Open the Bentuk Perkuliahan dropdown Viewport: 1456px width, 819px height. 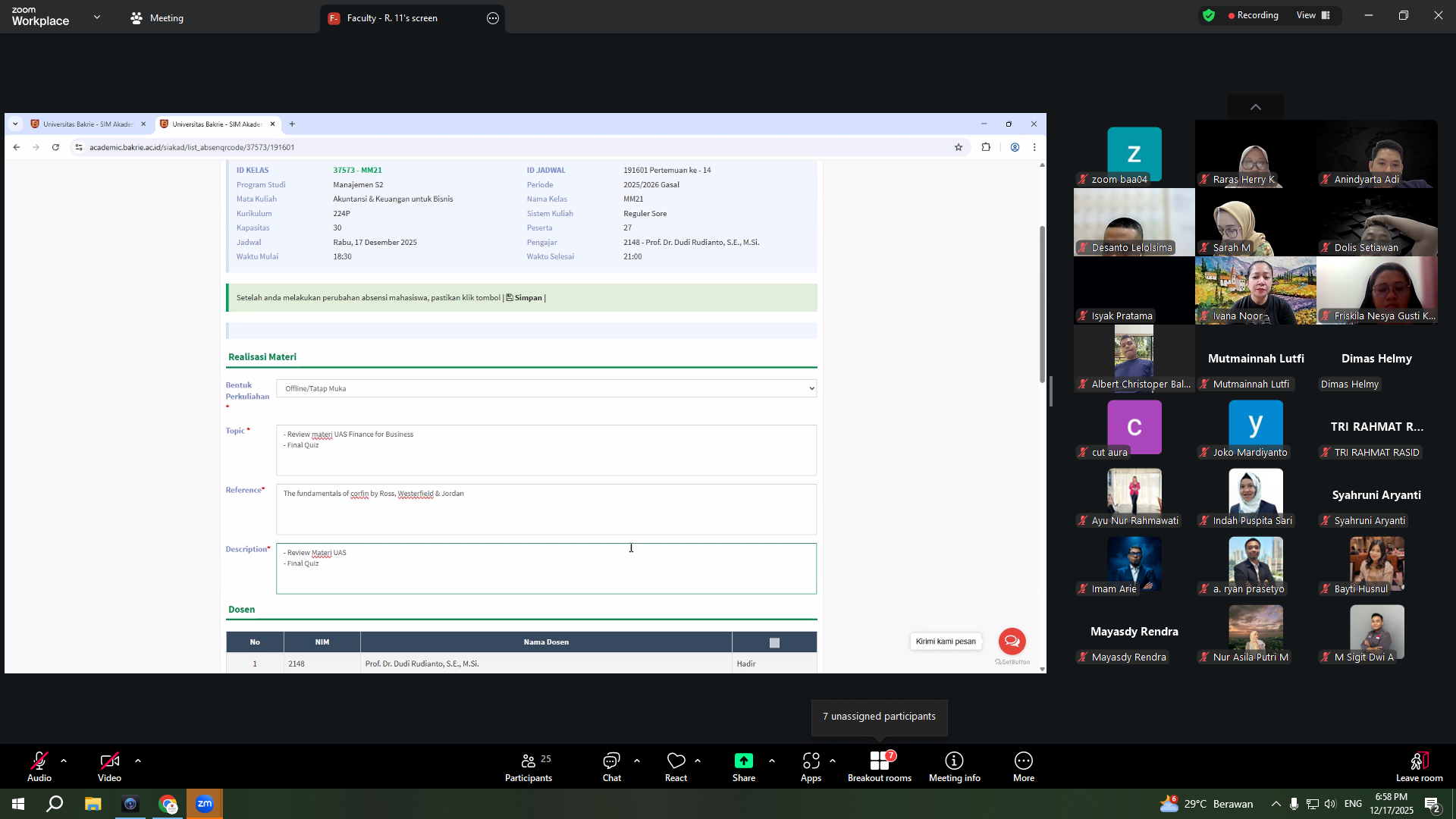[546, 388]
